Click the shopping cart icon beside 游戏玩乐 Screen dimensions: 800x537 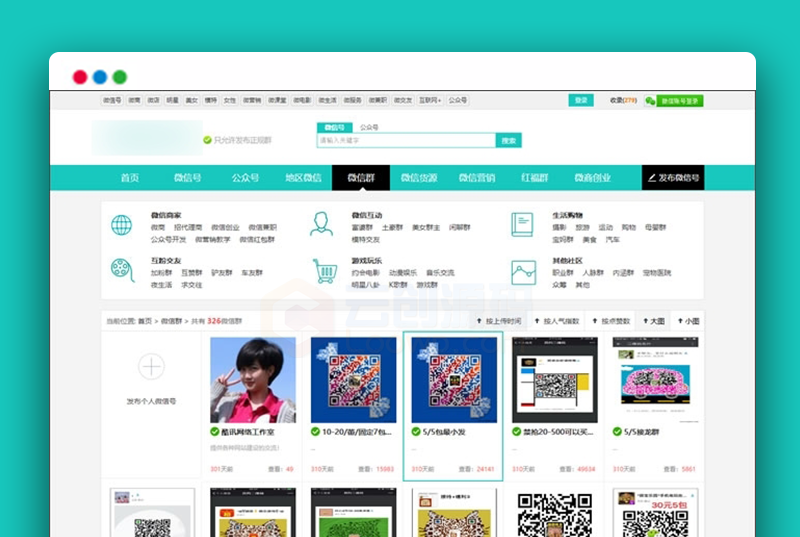[x=325, y=271]
